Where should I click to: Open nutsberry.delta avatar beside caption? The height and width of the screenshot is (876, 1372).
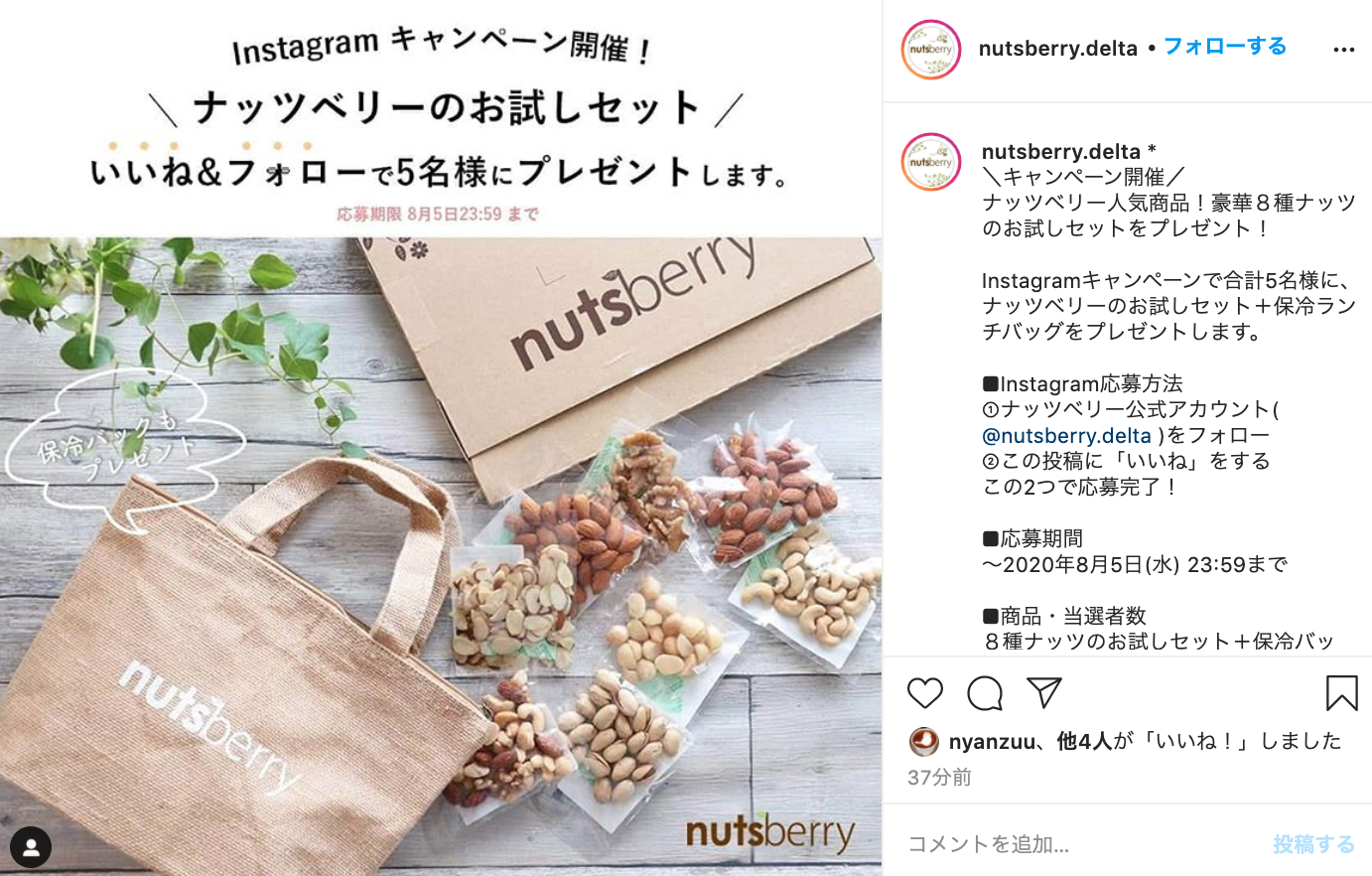pyautogui.click(x=931, y=162)
